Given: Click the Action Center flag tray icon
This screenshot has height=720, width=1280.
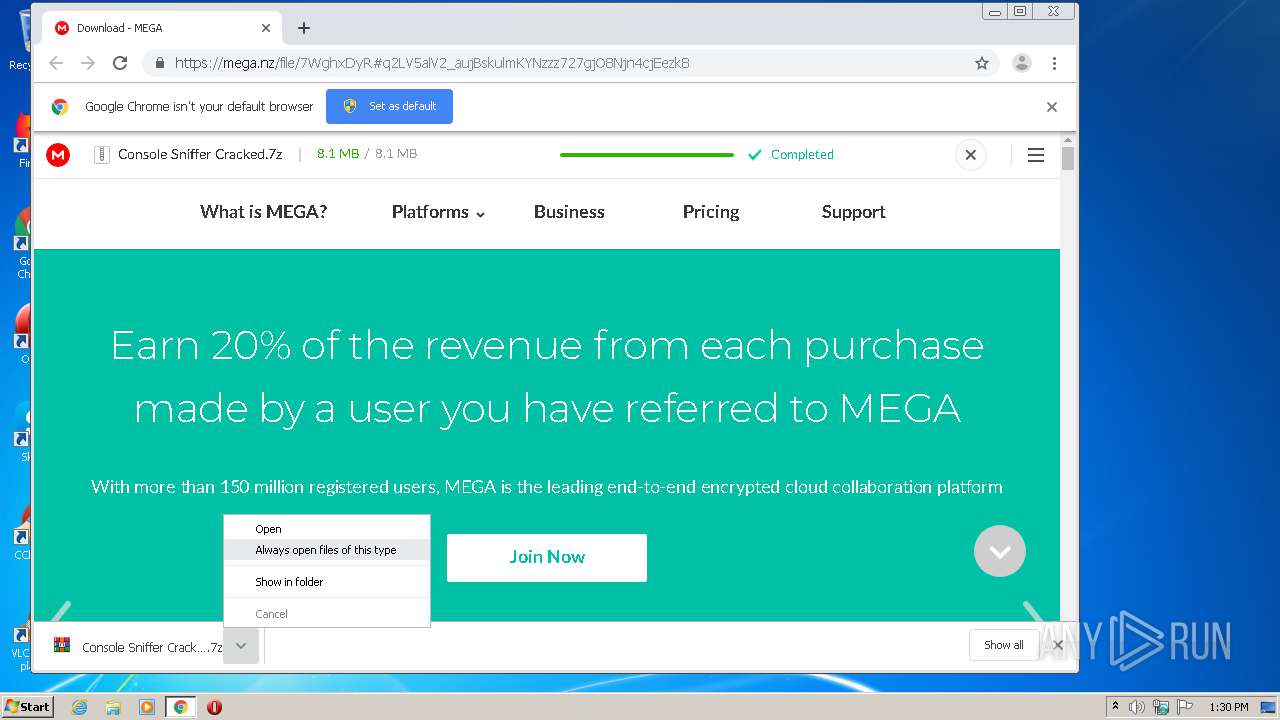Looking at the screenshot, I should coord(1185,707).
